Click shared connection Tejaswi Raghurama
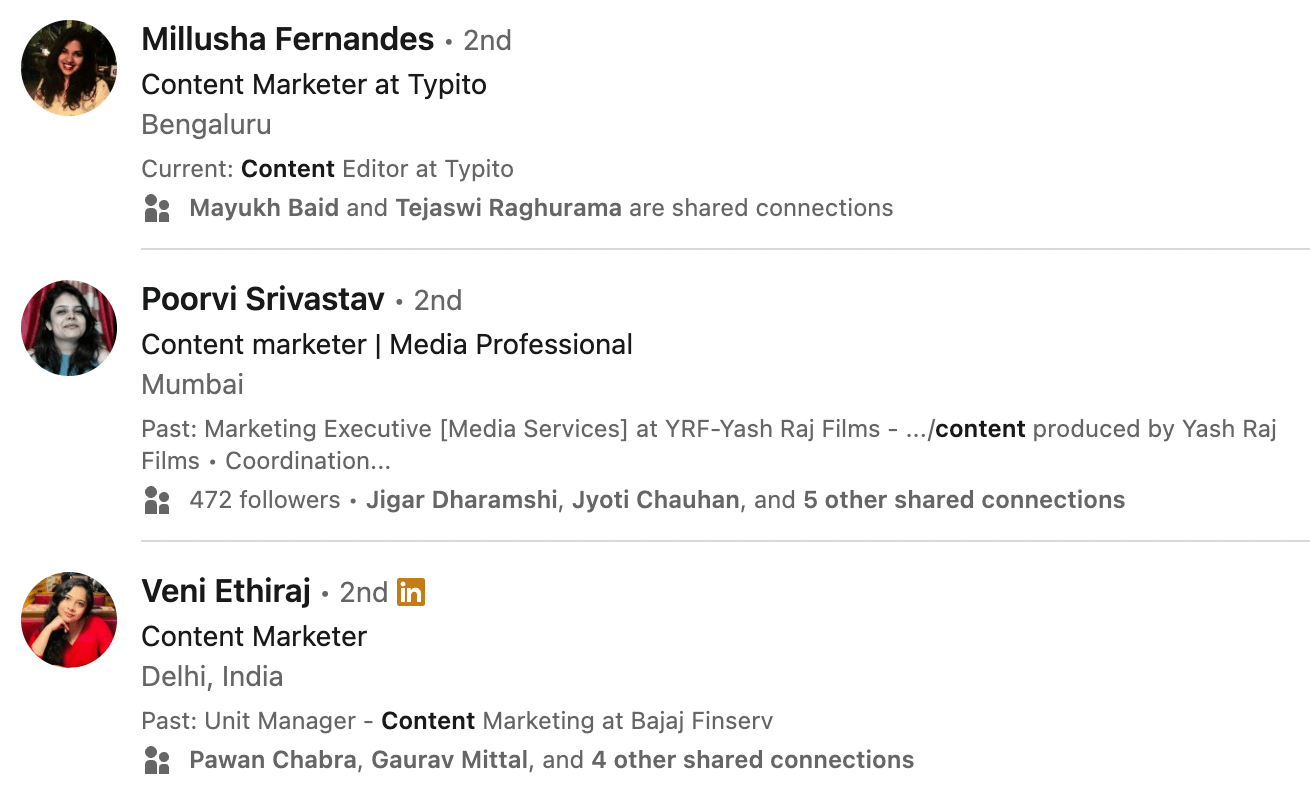Image resolution: width=1310 pixels, height=806 pixels. tap(508, 208)
